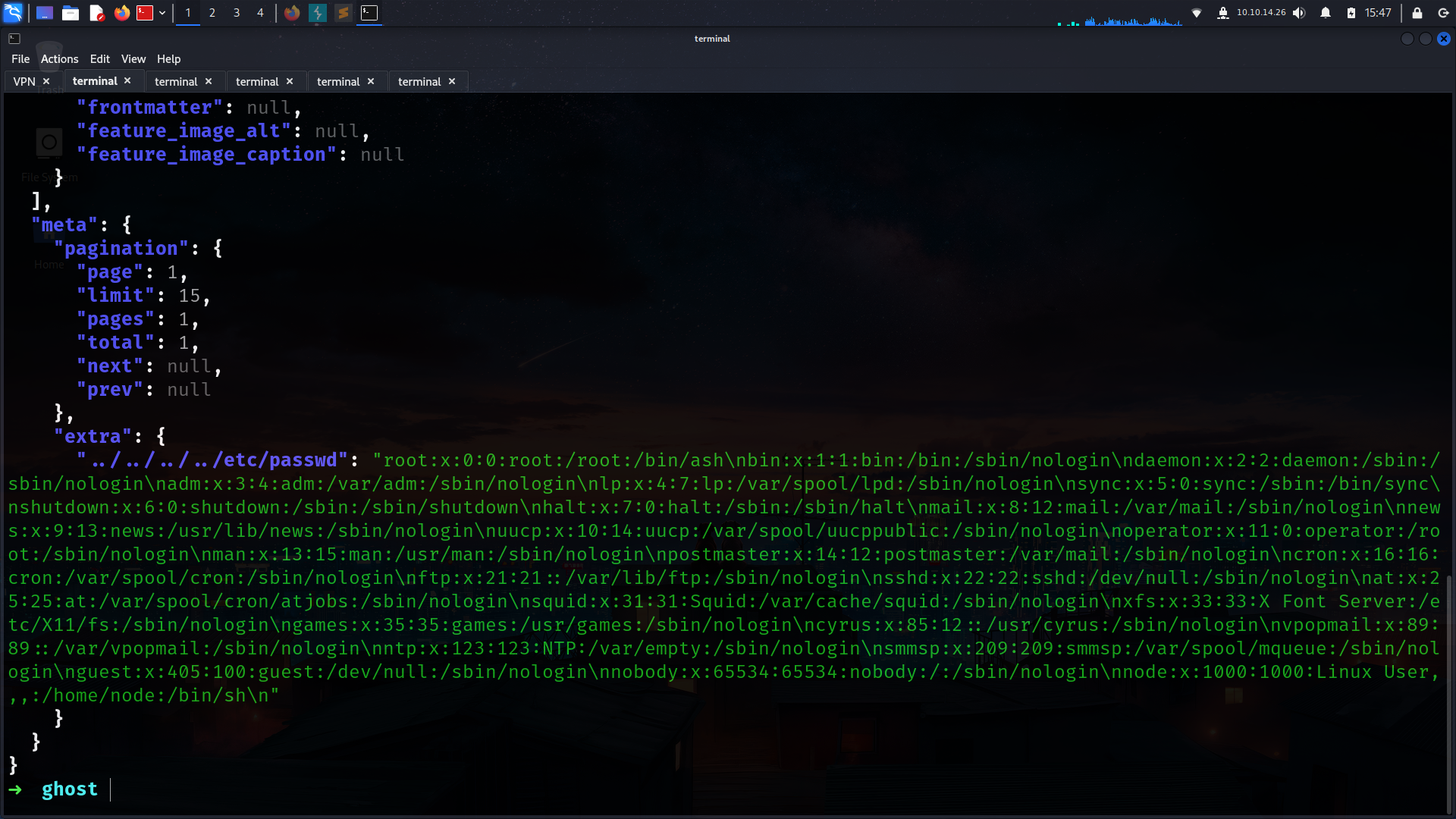
Task: Click the "limit" value 15
Action: tap(190, 296)
